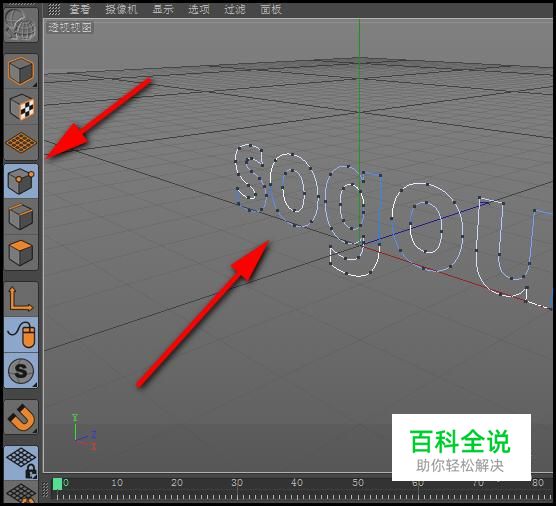Screen dimensions: 556x506
Task: Click frame 40 on the timeline ruler
Action: tap(297, 483)
